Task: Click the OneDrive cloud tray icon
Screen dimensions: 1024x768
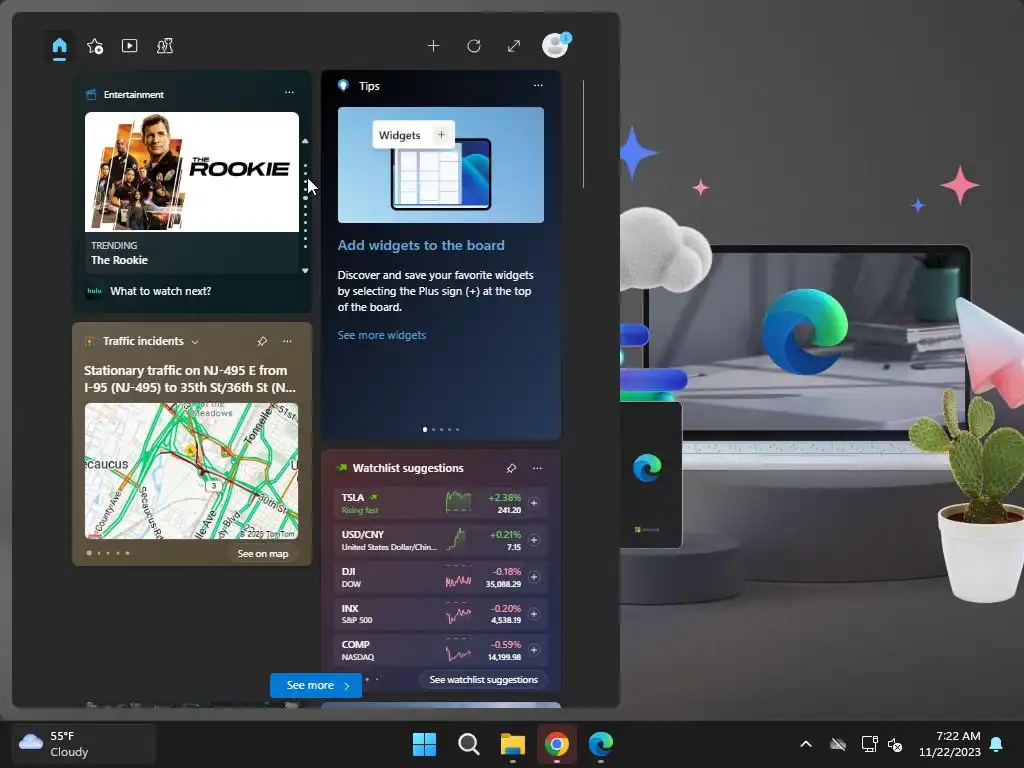Action: pyautogui.click(x=838, y=744)
